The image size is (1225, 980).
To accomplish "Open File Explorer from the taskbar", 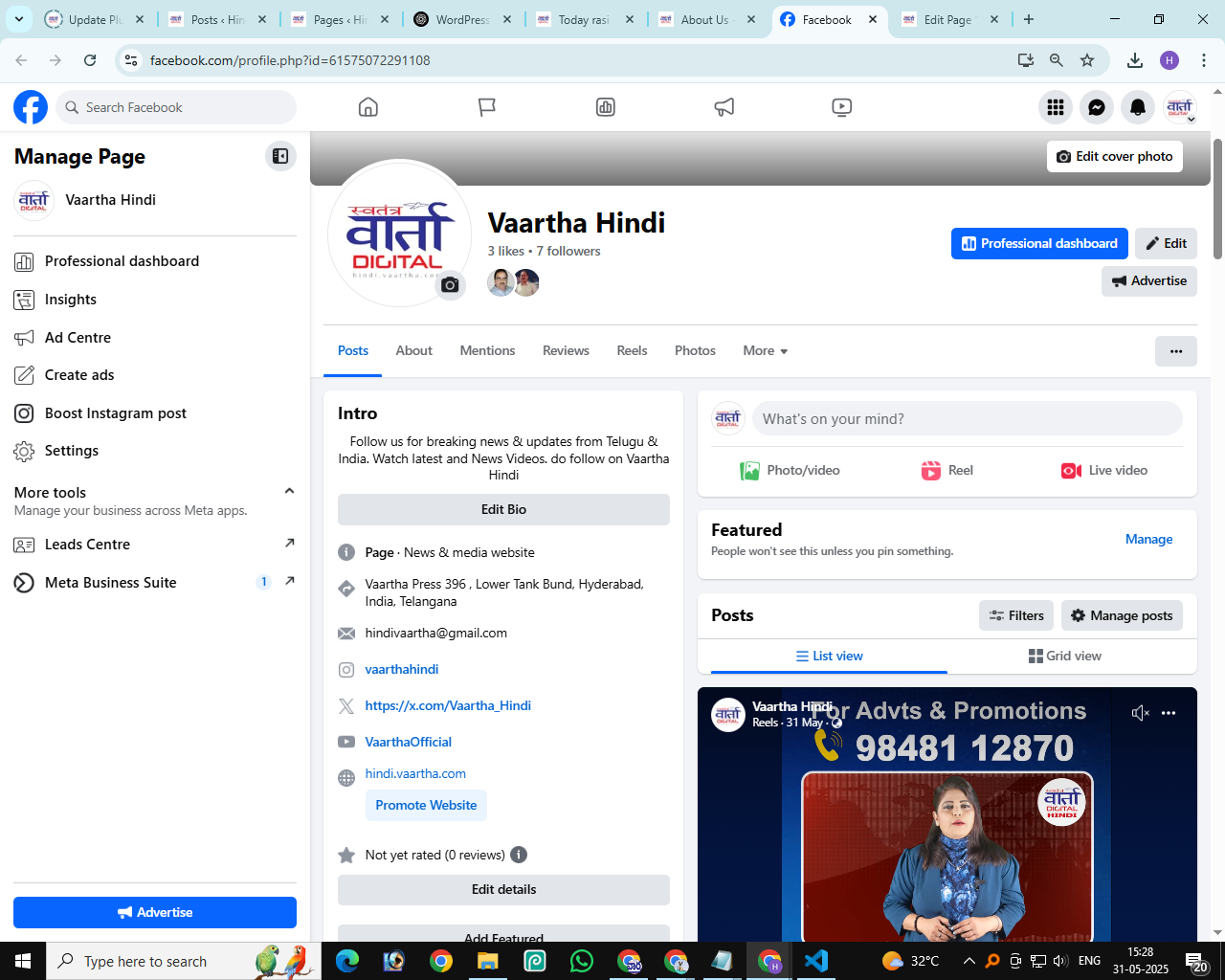I will (x=488, y=961).
